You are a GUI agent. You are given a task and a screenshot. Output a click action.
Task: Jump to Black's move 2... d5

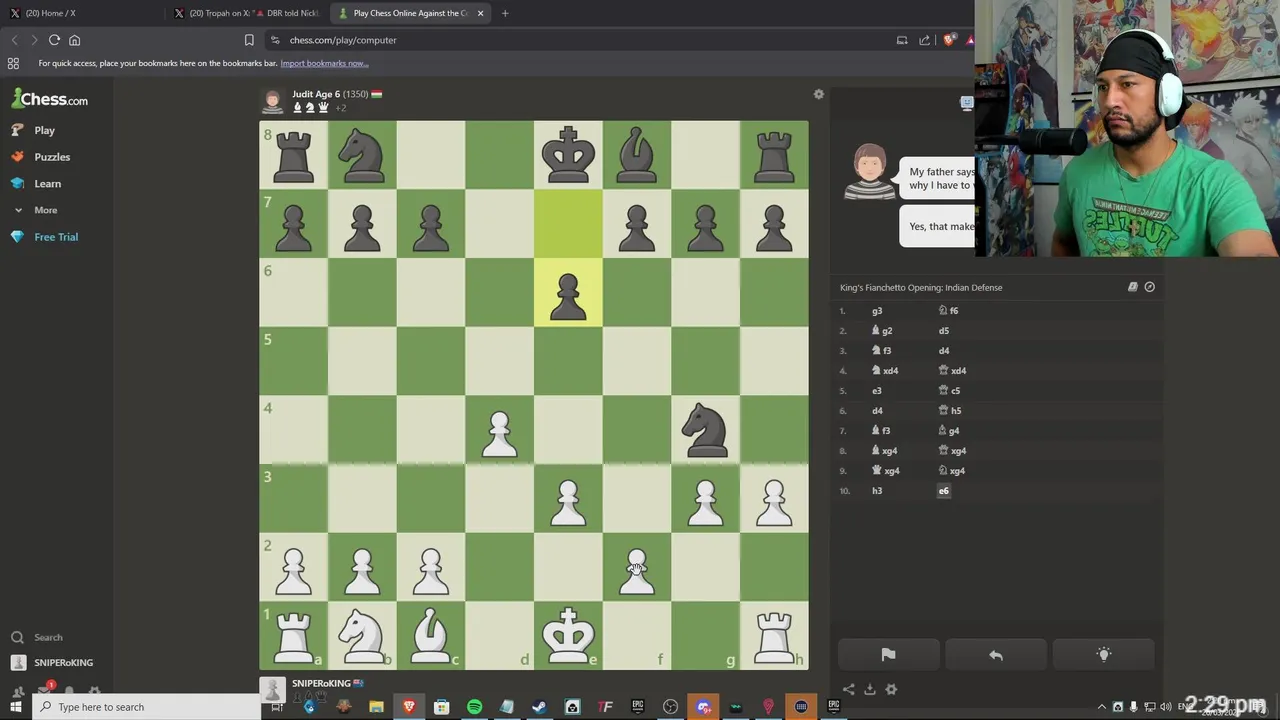tap(943, 331)
